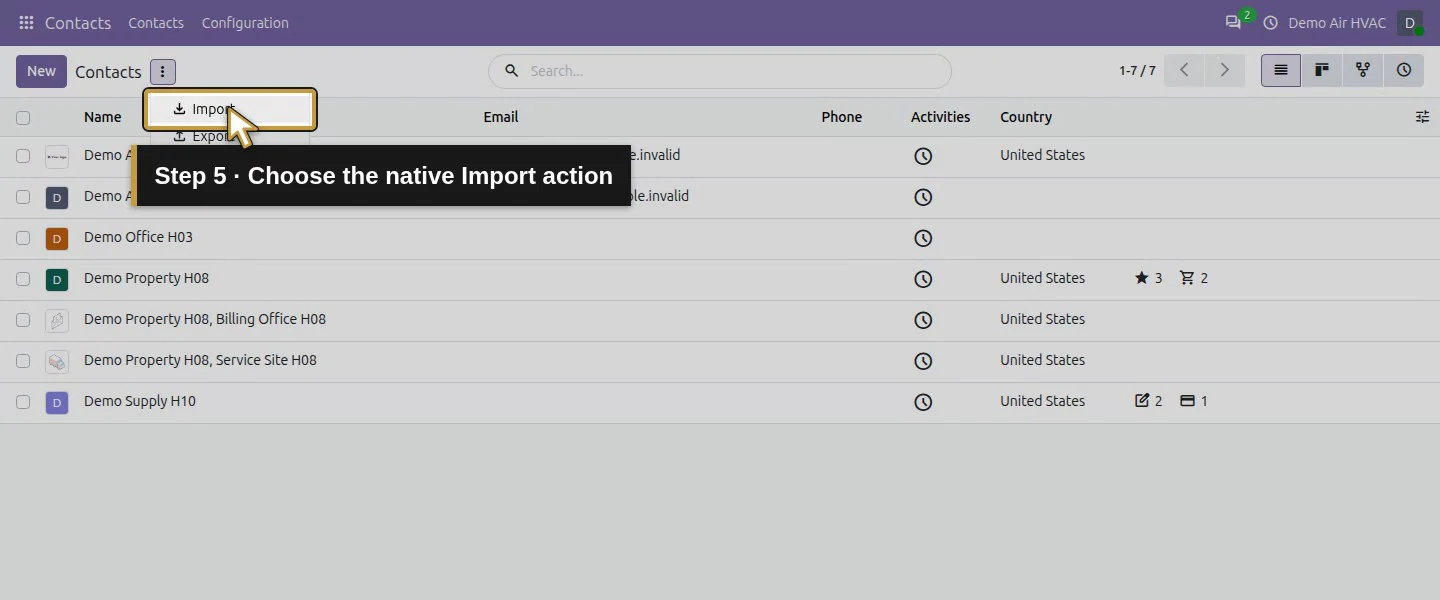Click the Contacts app title in navbar
The height and width of the screenshot is (600, 1440).
pos(78,22)
